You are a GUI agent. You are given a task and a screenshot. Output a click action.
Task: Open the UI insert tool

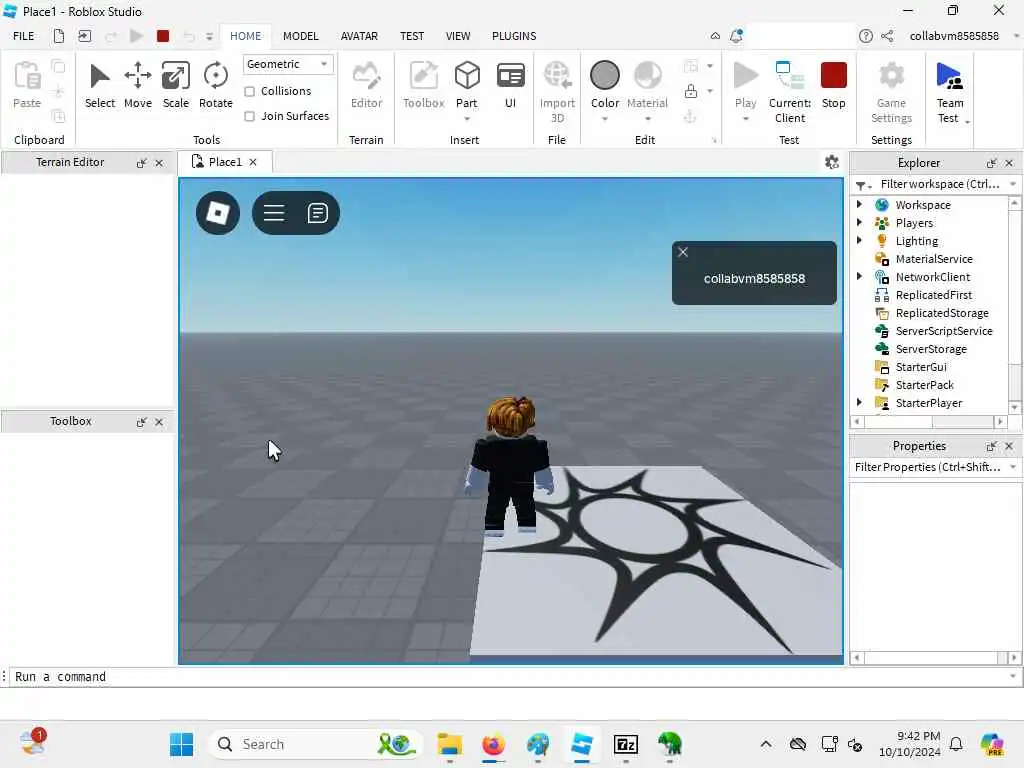pyautogui.click(x=510, y=85)
